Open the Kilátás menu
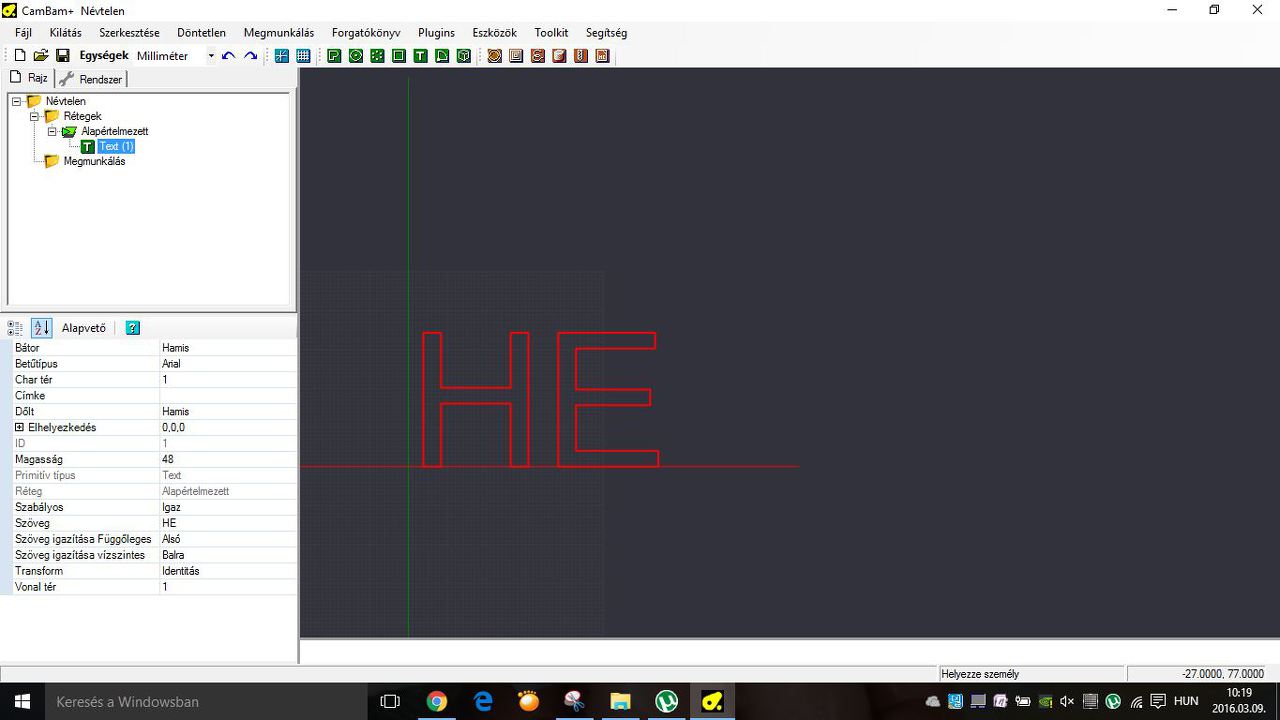The height and width of the screenshot is (720, 1280). 66,33
